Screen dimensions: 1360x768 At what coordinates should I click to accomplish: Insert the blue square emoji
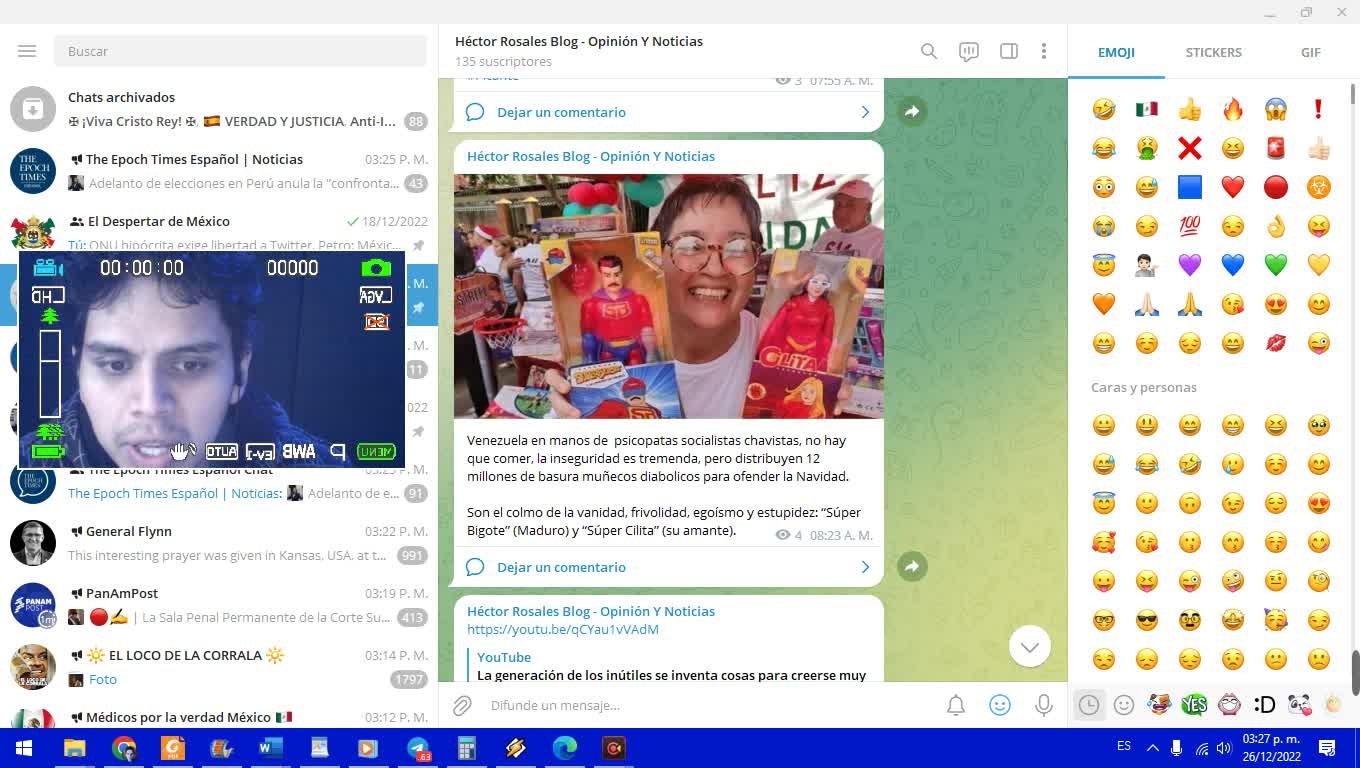pos(1190,187)
